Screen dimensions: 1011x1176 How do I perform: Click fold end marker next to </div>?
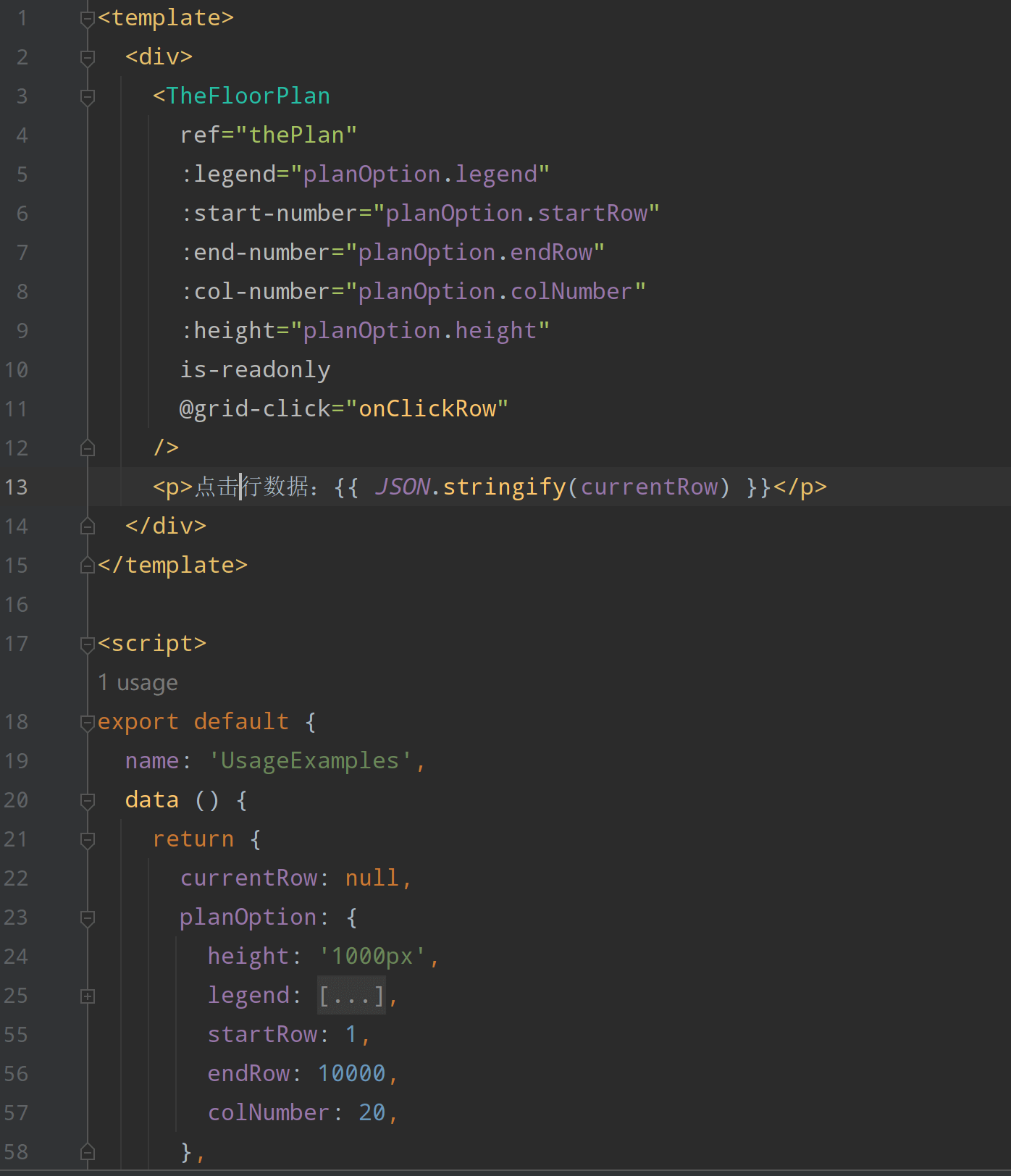(88, 526)
